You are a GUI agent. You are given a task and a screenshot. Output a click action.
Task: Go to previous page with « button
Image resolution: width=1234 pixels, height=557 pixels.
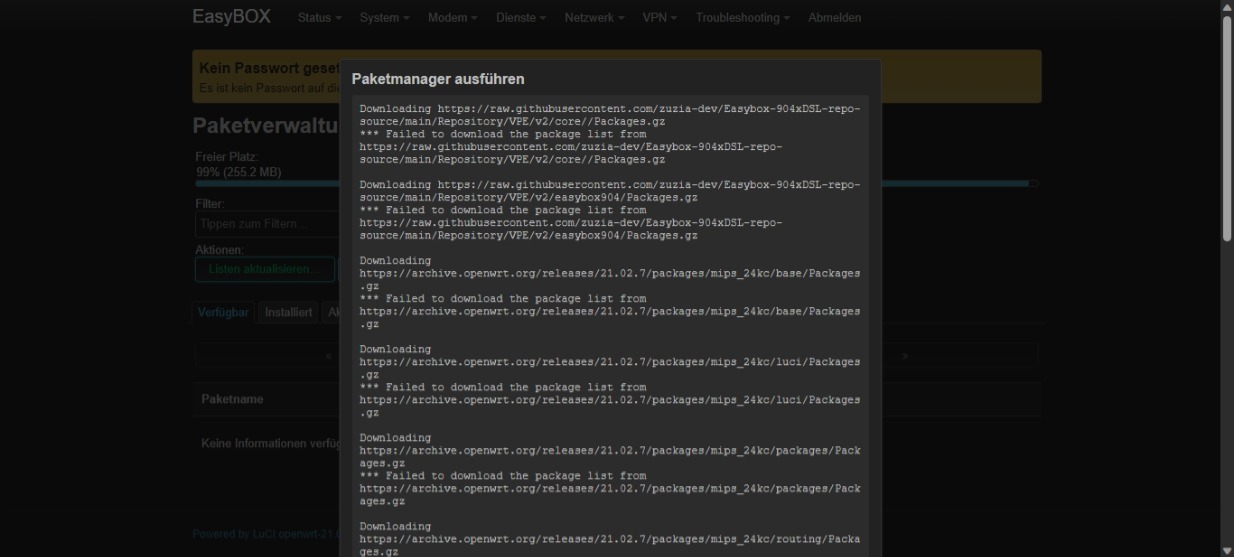(330, 355)
